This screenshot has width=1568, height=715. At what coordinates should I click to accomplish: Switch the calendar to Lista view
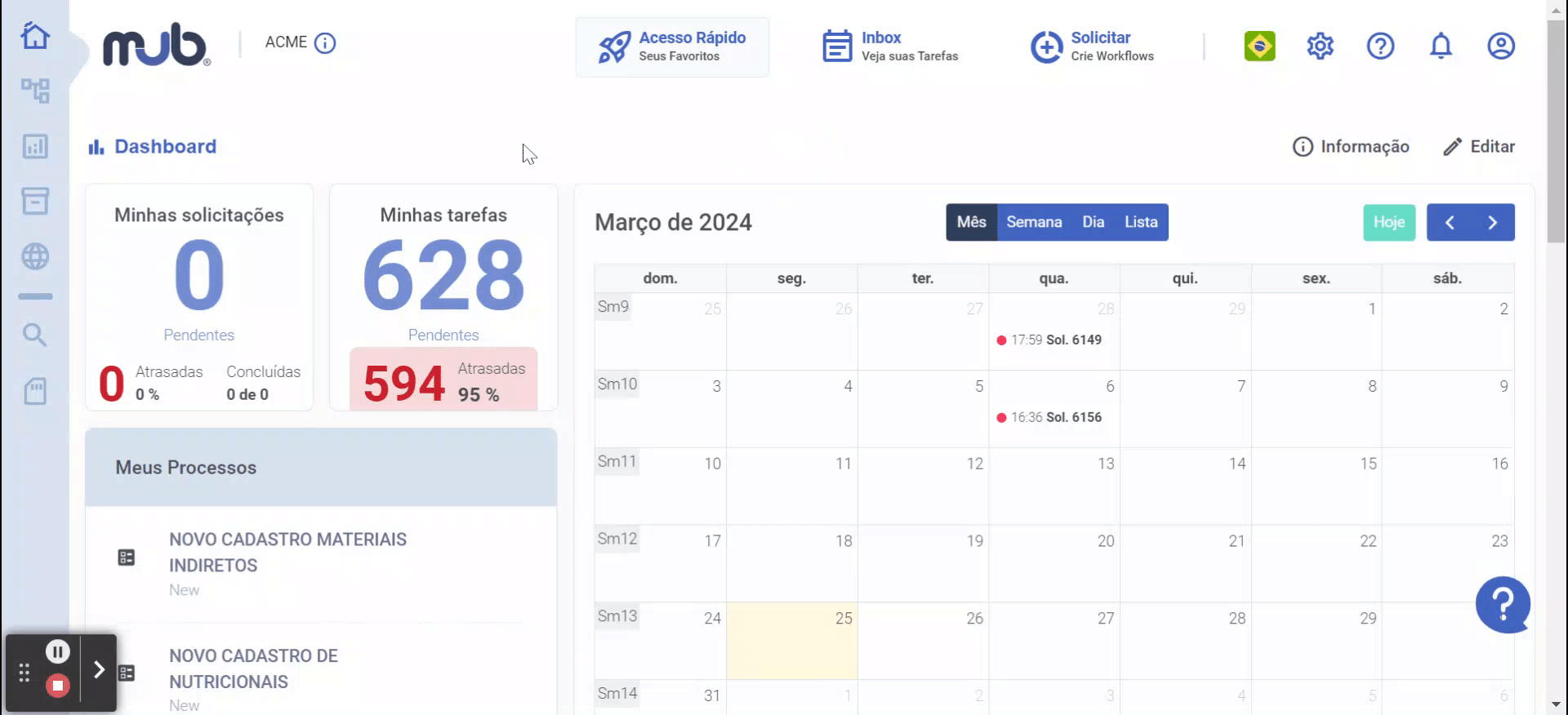[1141, 222]
